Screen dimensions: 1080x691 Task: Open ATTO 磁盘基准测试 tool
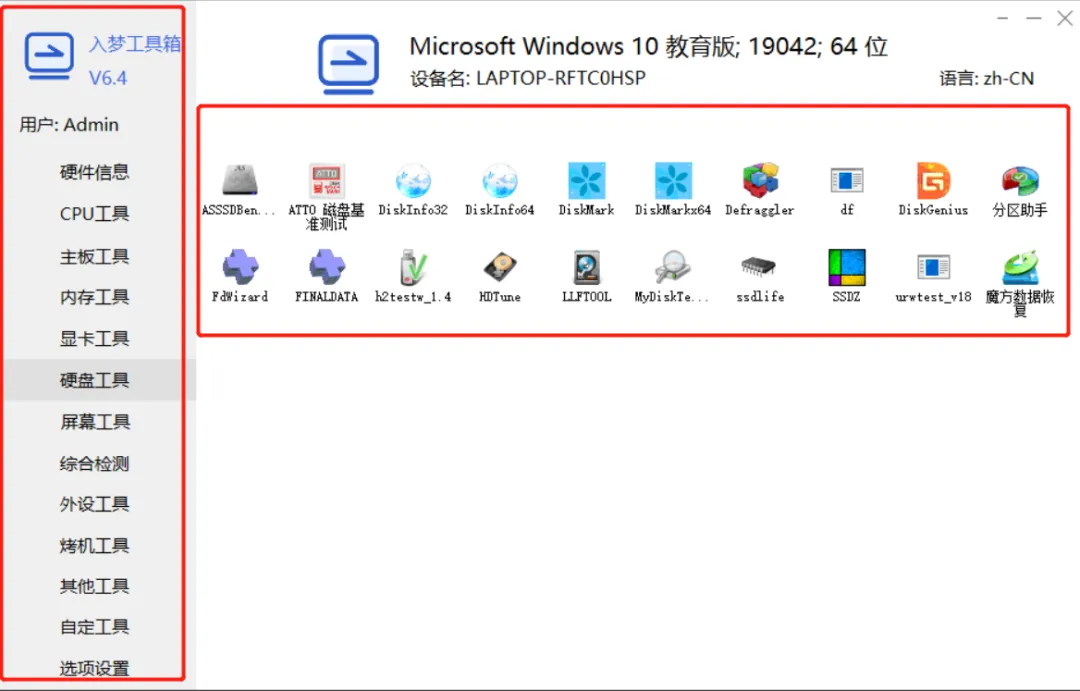[x=326, y=181]
